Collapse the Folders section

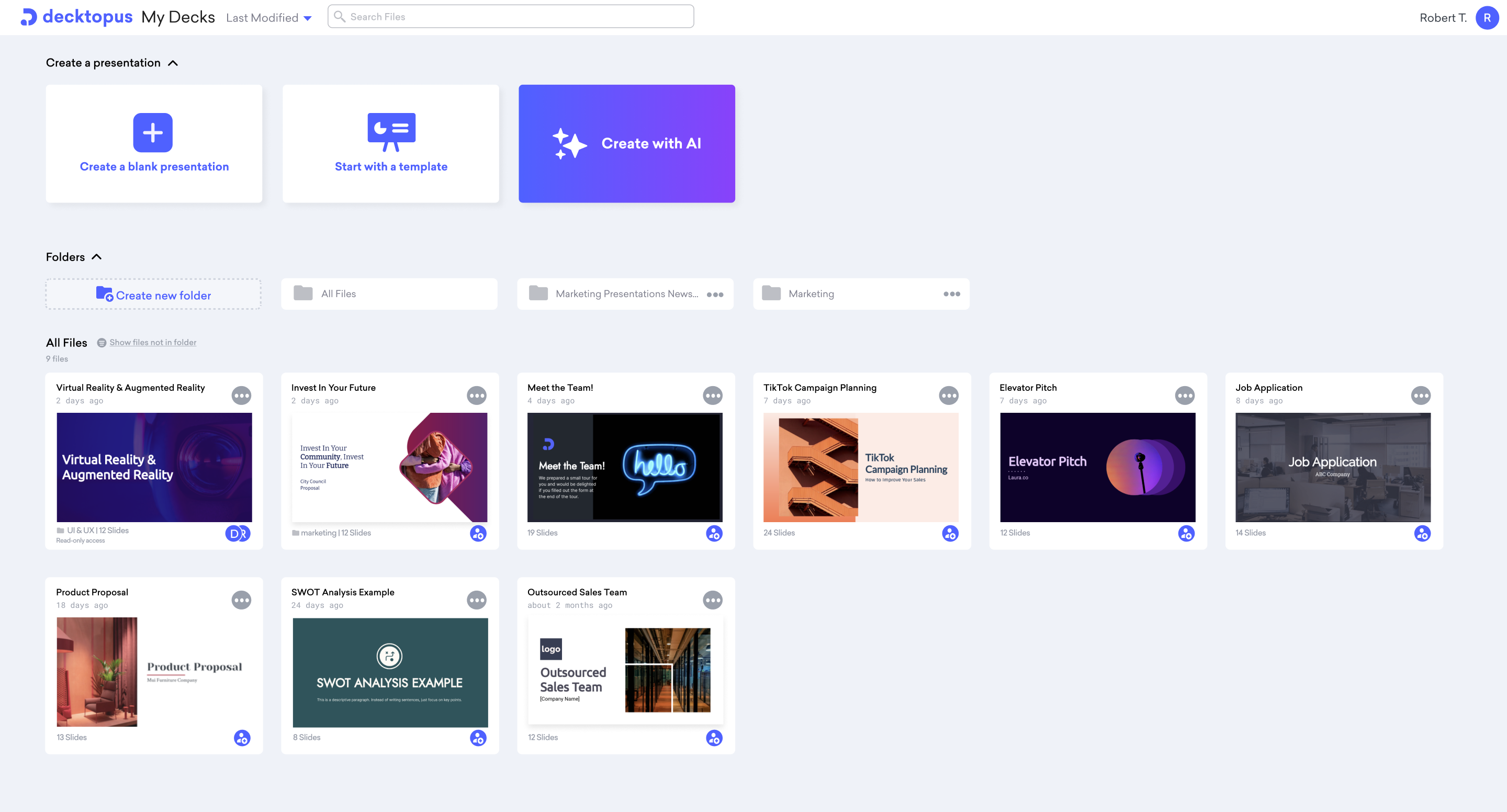coord(97,257)
